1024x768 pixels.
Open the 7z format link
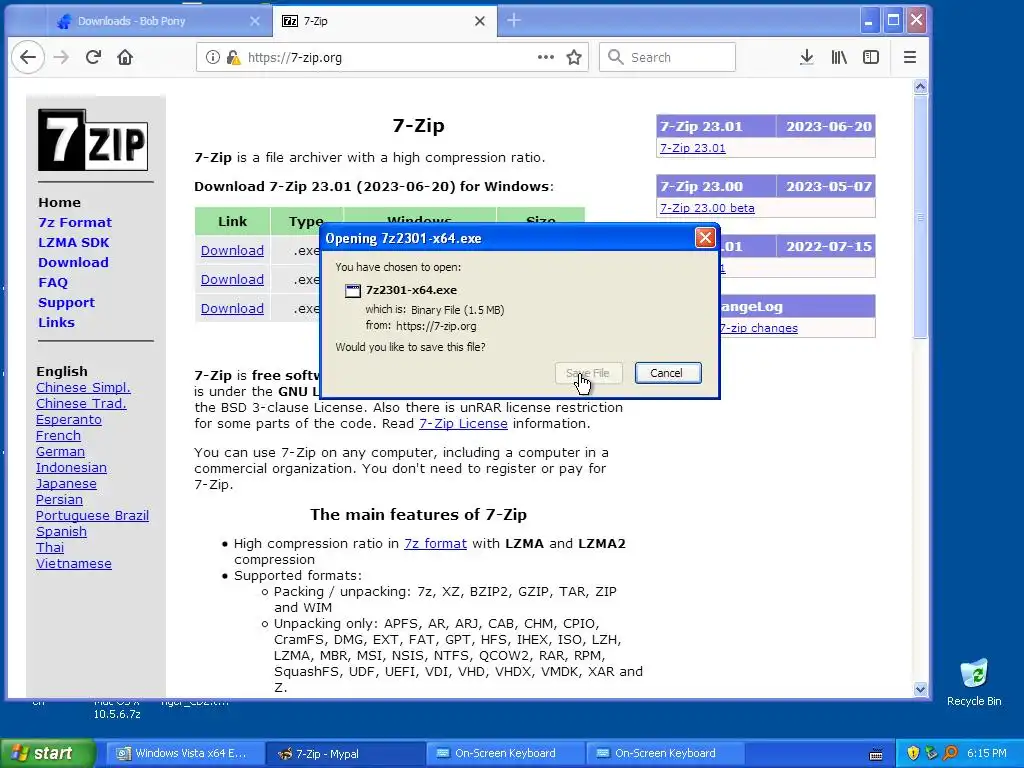click(x=435, y=543)
